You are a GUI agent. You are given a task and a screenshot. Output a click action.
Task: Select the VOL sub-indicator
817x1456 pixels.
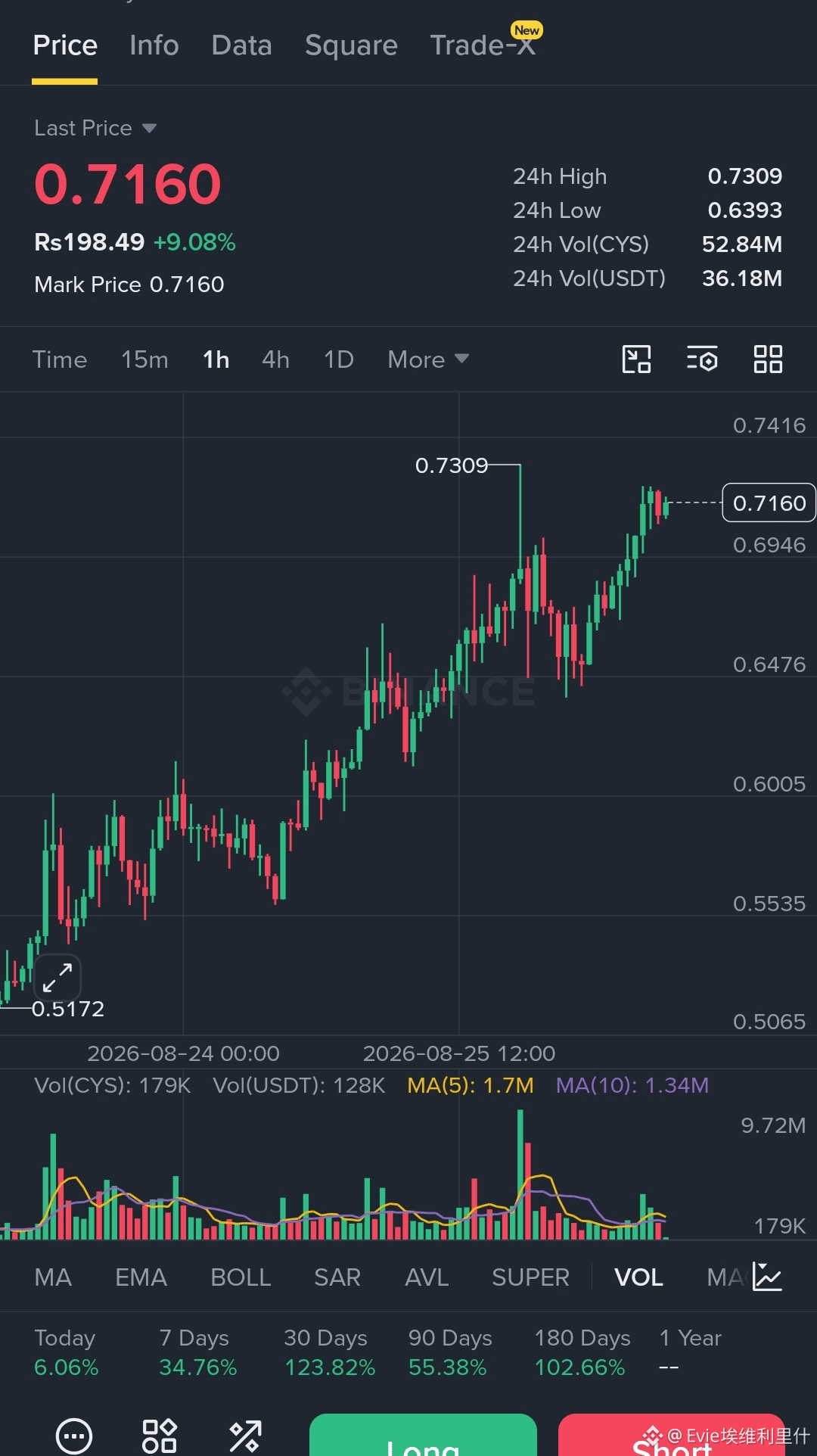coord(638,1277)
